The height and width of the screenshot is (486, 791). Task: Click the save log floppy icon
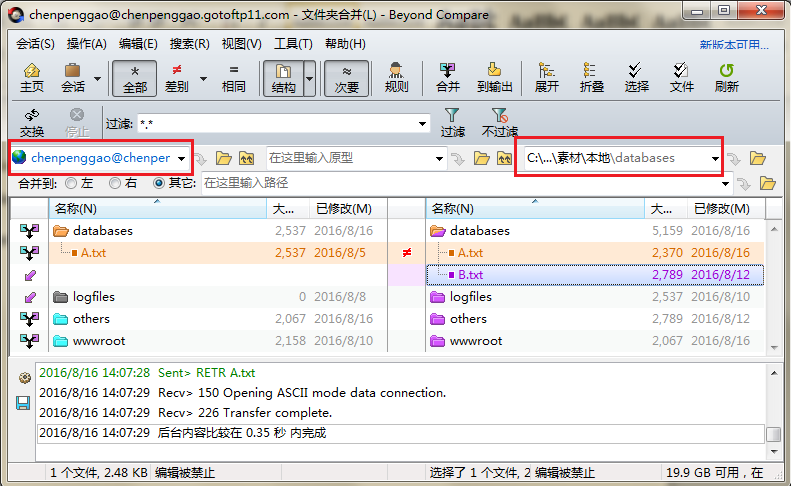pos(23,403)
